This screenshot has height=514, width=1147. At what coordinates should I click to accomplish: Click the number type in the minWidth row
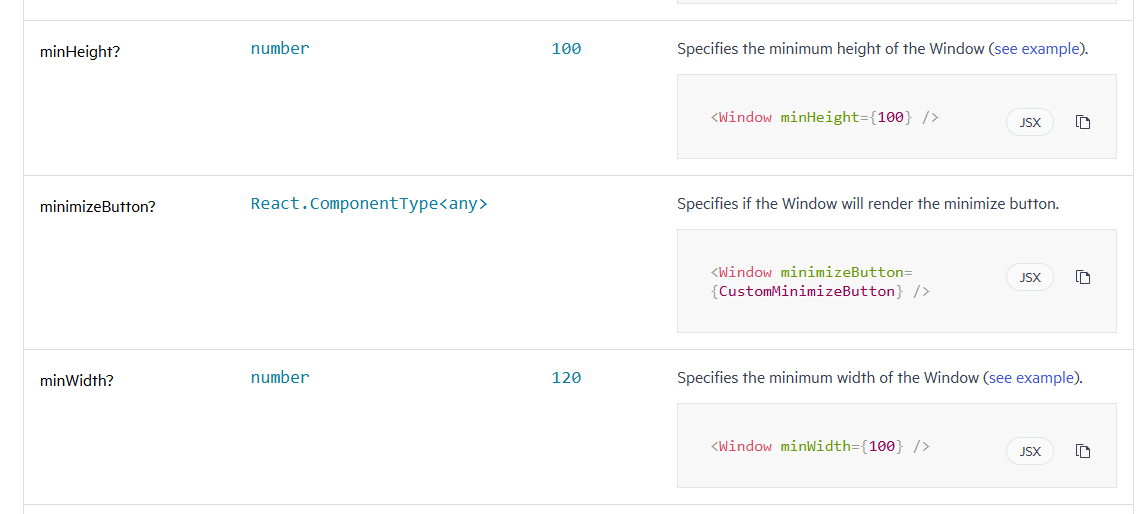280,377
